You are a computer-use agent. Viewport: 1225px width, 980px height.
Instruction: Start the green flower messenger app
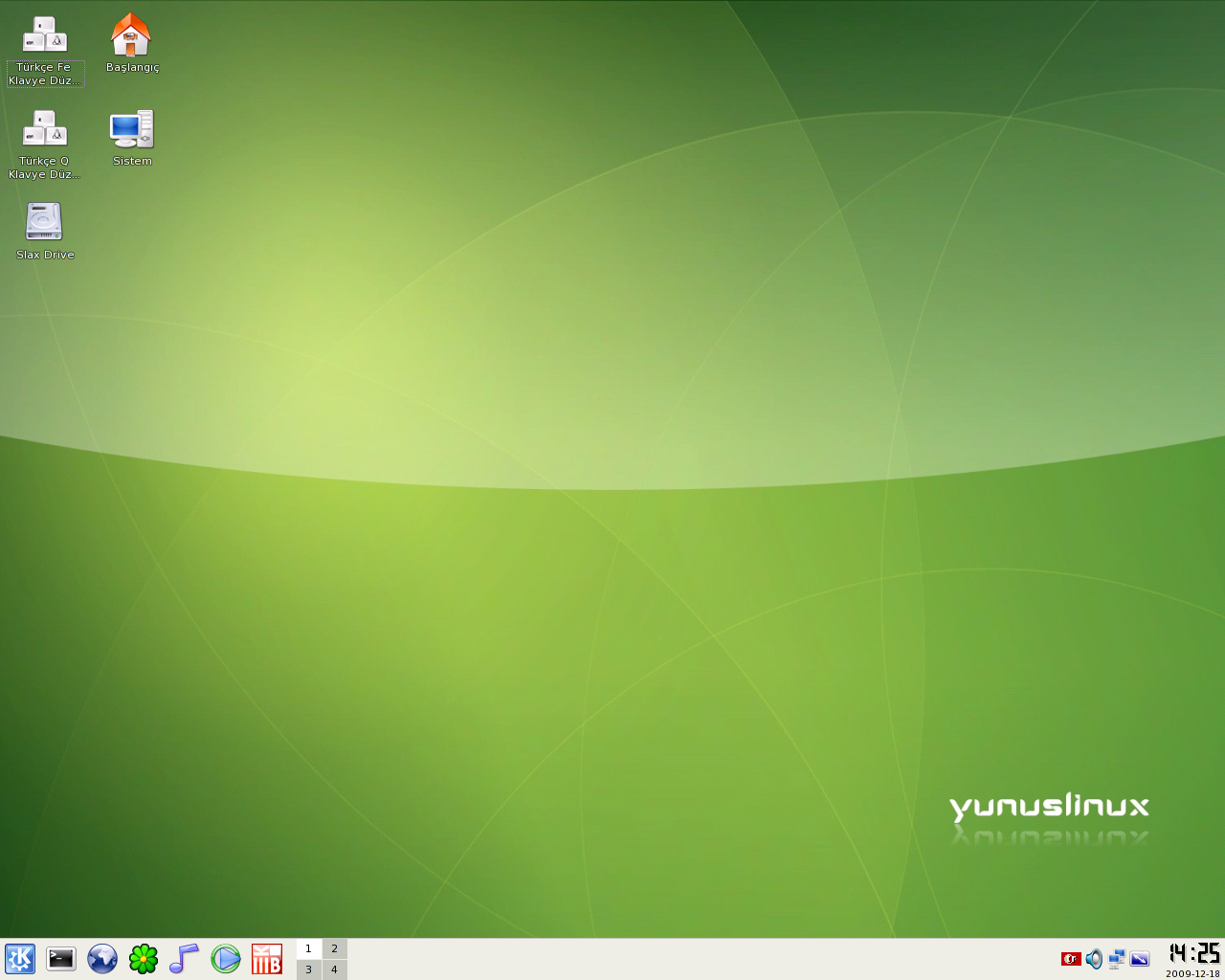[144, 958]
